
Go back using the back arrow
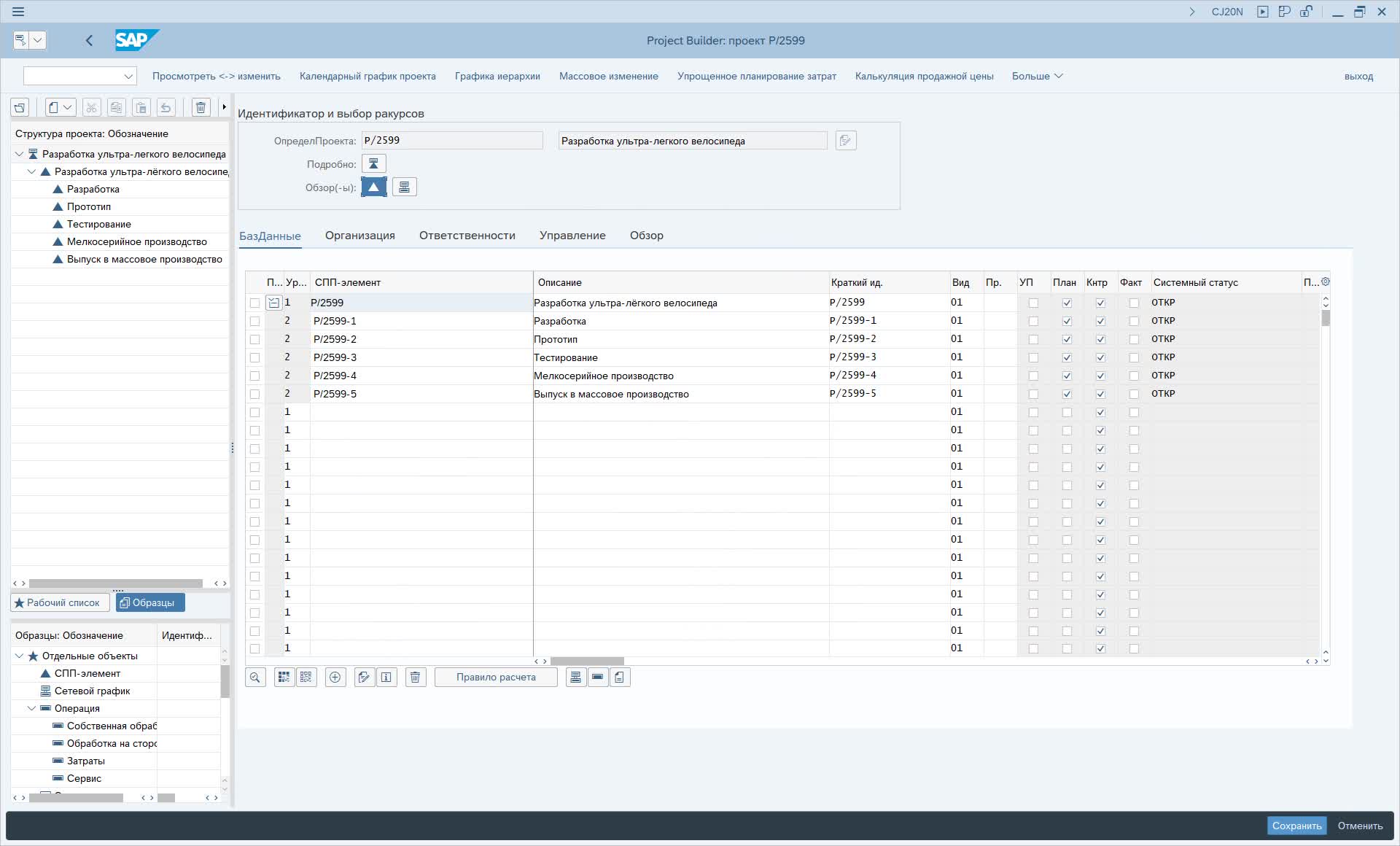pos(89,41)
